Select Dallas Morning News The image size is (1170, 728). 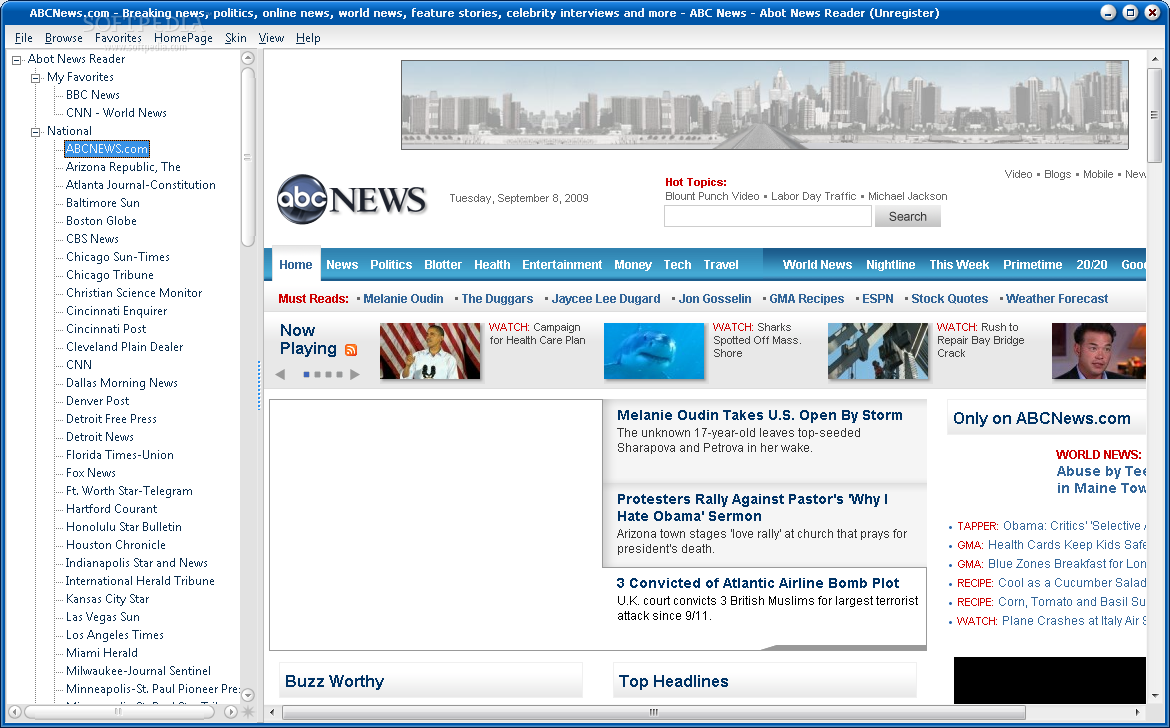pos(122,383)
